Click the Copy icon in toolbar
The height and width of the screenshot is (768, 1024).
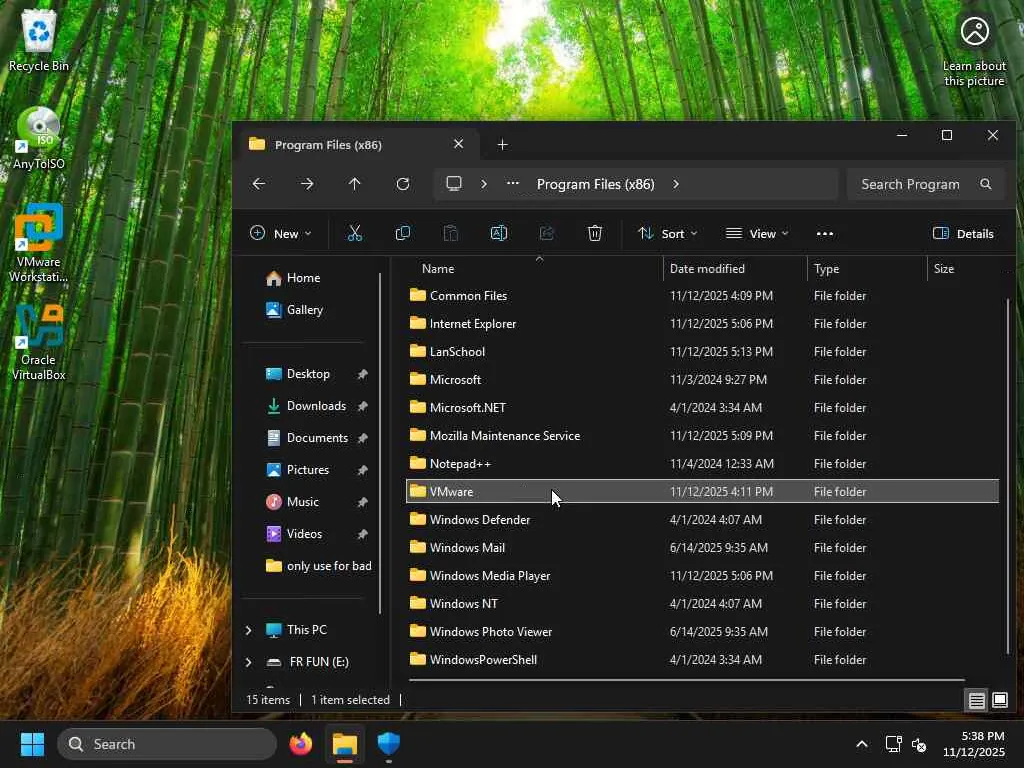tap(403, 233)
